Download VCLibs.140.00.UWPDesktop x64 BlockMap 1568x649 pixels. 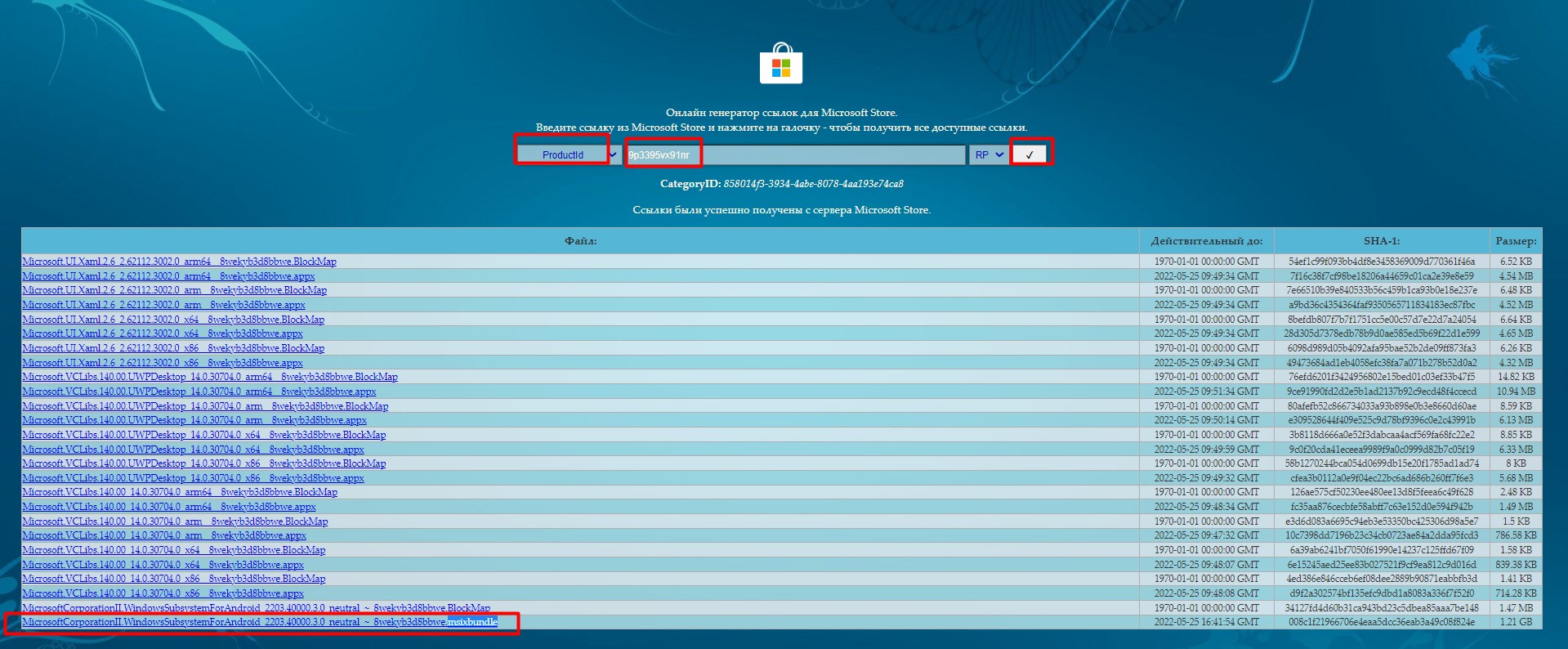204,435
